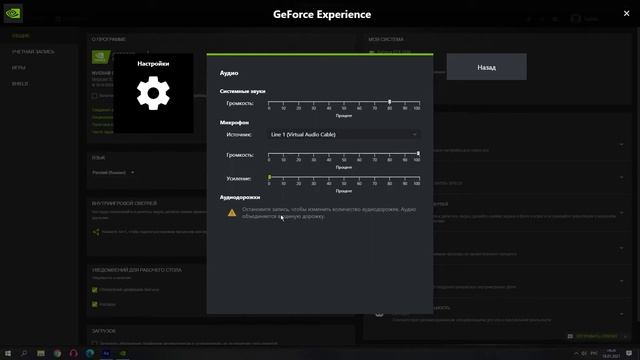This screenshot has width=640, height=360.
Task: Open the Настройки gear tile
Action: [x=153, y=93]
